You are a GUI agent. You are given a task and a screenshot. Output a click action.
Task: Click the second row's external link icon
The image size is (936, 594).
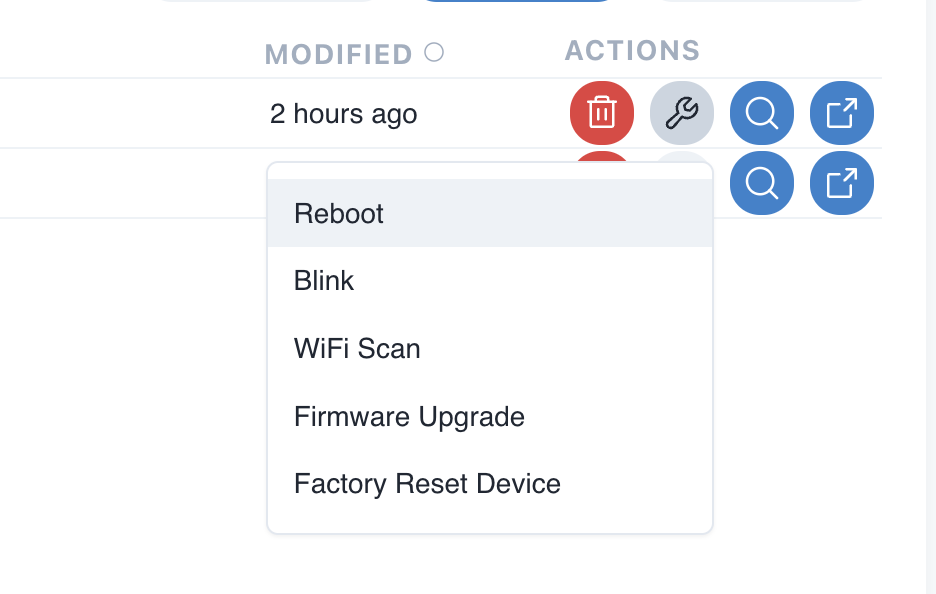[842, 183]
